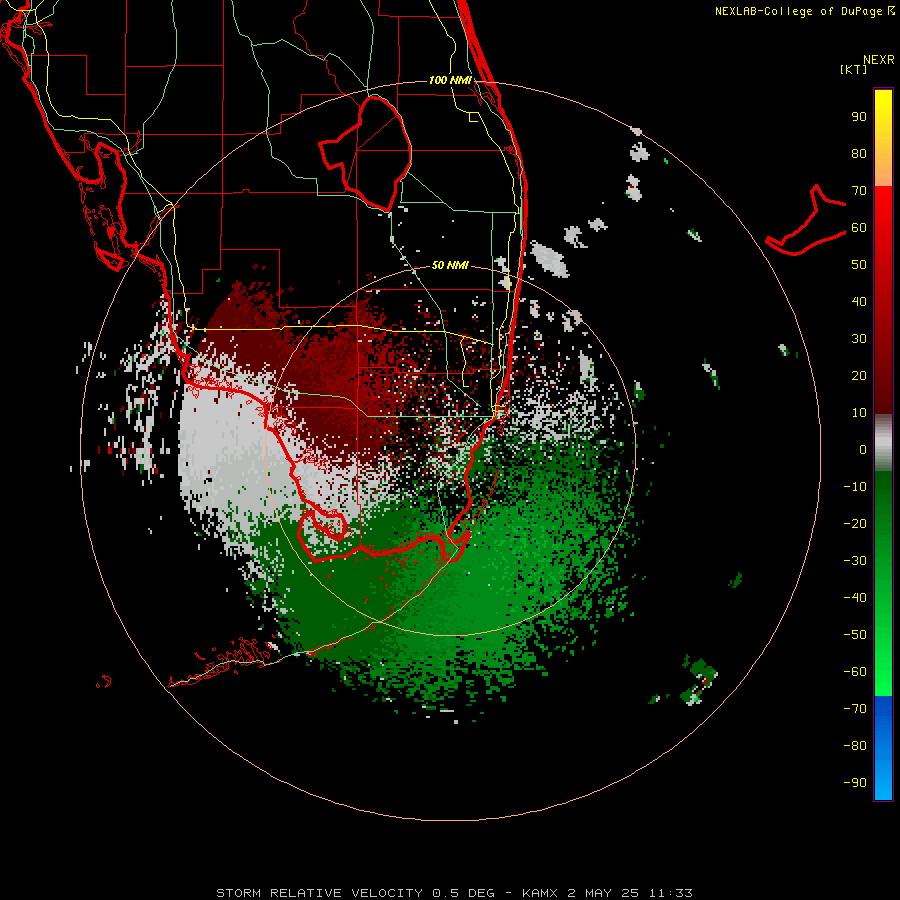Click the light blue bottom segment of color bar
900x900 pixels.
883,781
